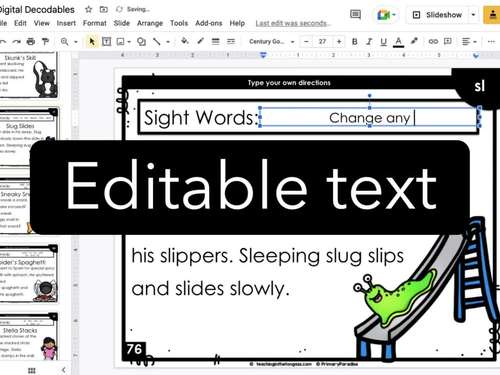The image size is (500, 375).
Task: Open the Insert menu
Action: coord(66,23)
